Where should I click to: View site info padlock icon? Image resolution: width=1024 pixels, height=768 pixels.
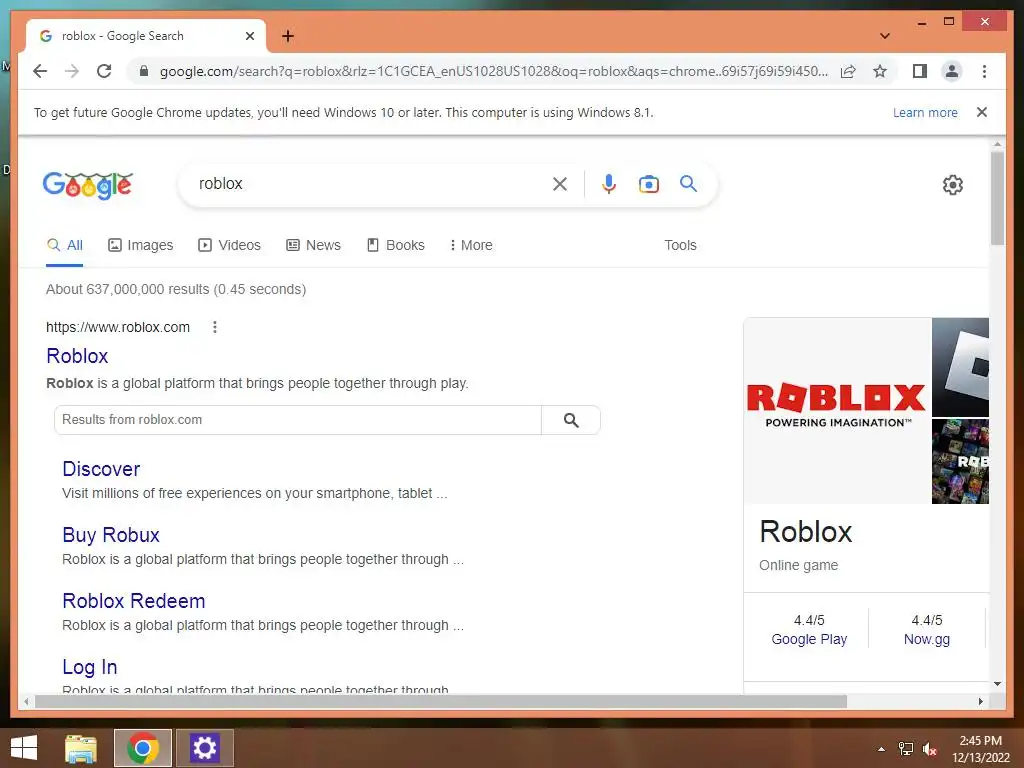(x=144, y=71)
